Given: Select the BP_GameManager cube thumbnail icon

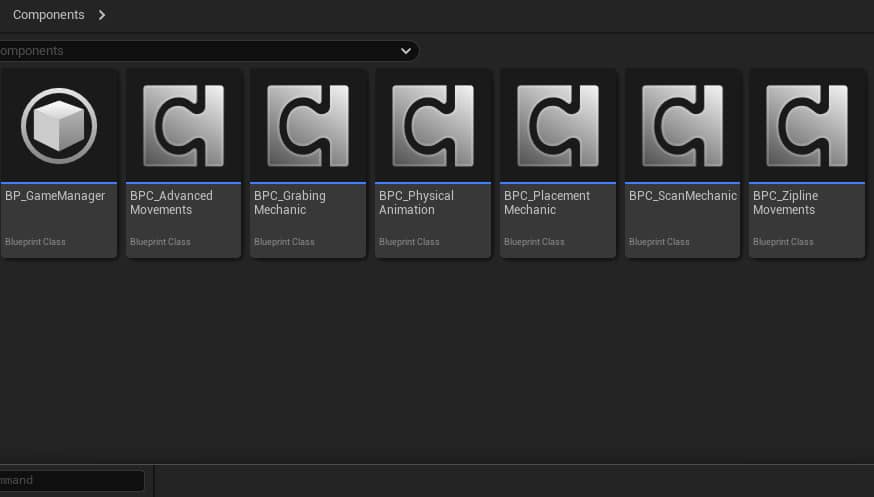Looking at the screenshot, I should coord(59,126).
